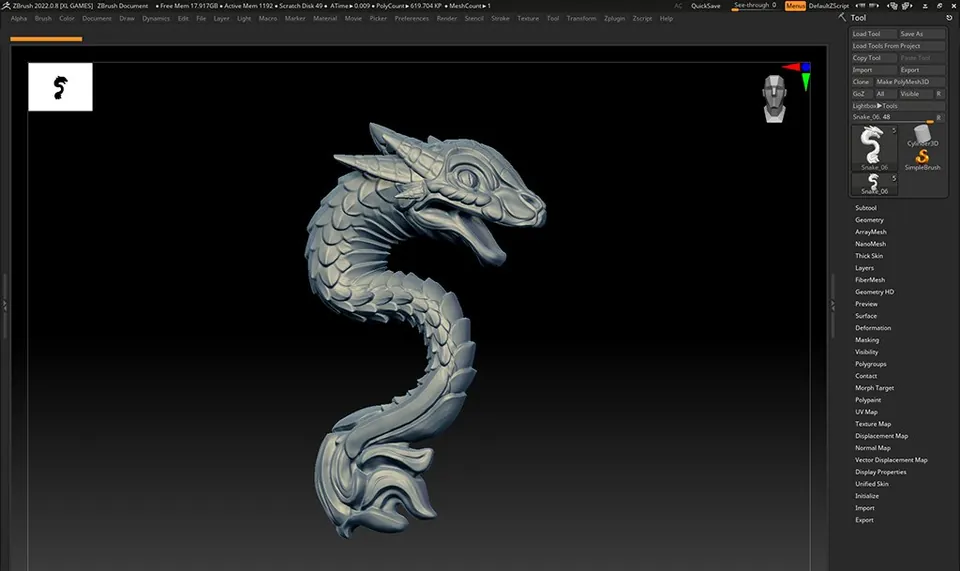Viewport: 960px width, 571px height.
Task: Click the QuickSave button
Action: tap(705, 6)
